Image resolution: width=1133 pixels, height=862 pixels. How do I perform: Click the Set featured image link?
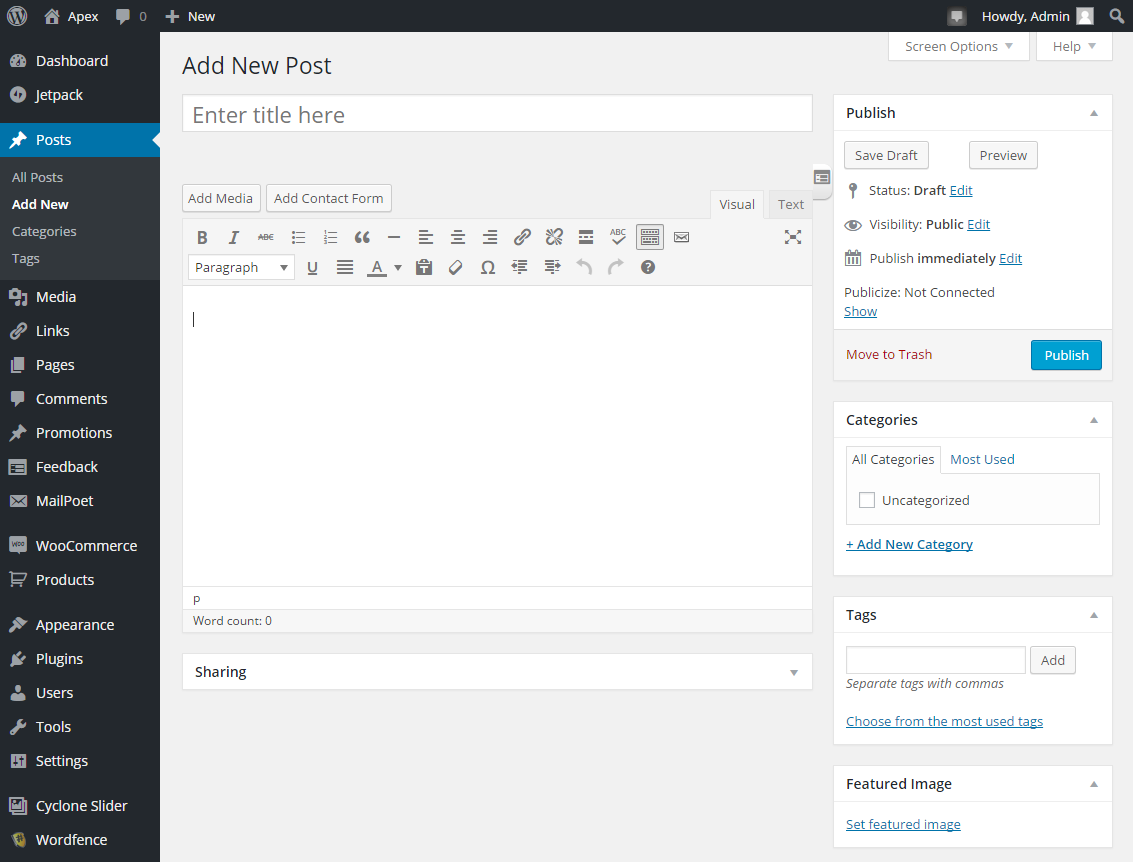[x=903, y=824]
